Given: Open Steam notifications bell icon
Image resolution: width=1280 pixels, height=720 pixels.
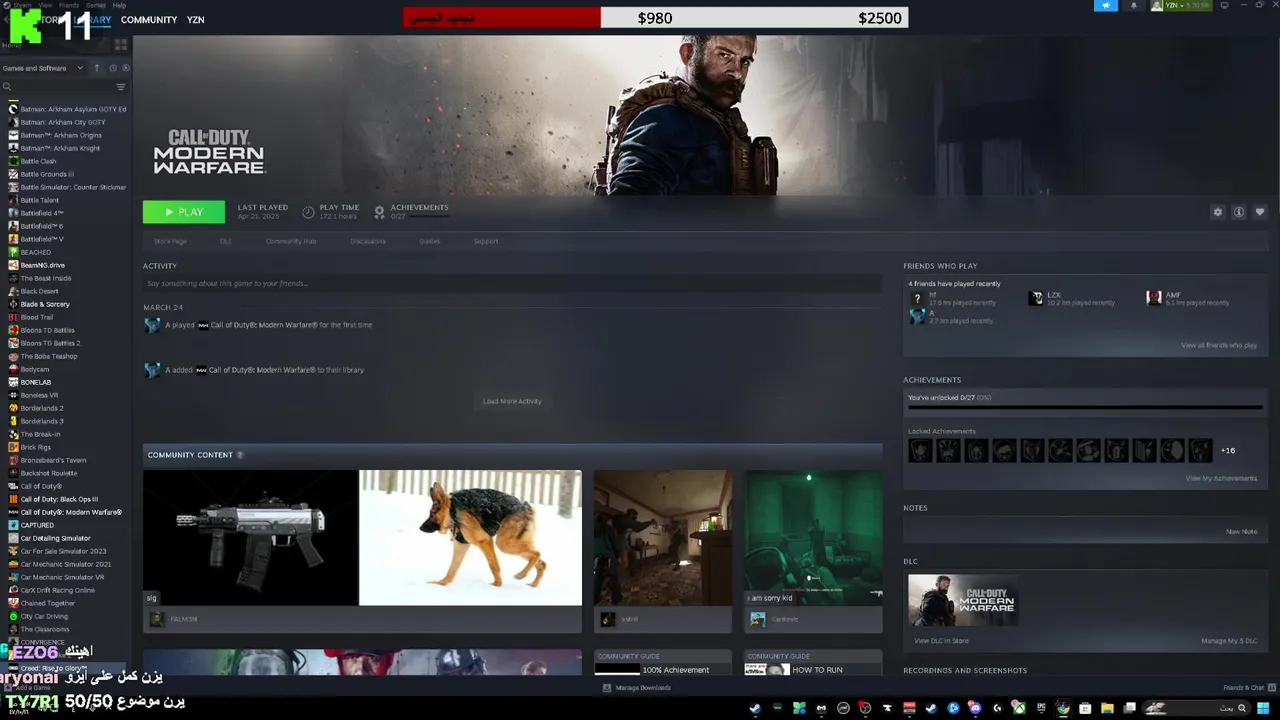Looking at the screenshot, I should tap(1133, 6).
